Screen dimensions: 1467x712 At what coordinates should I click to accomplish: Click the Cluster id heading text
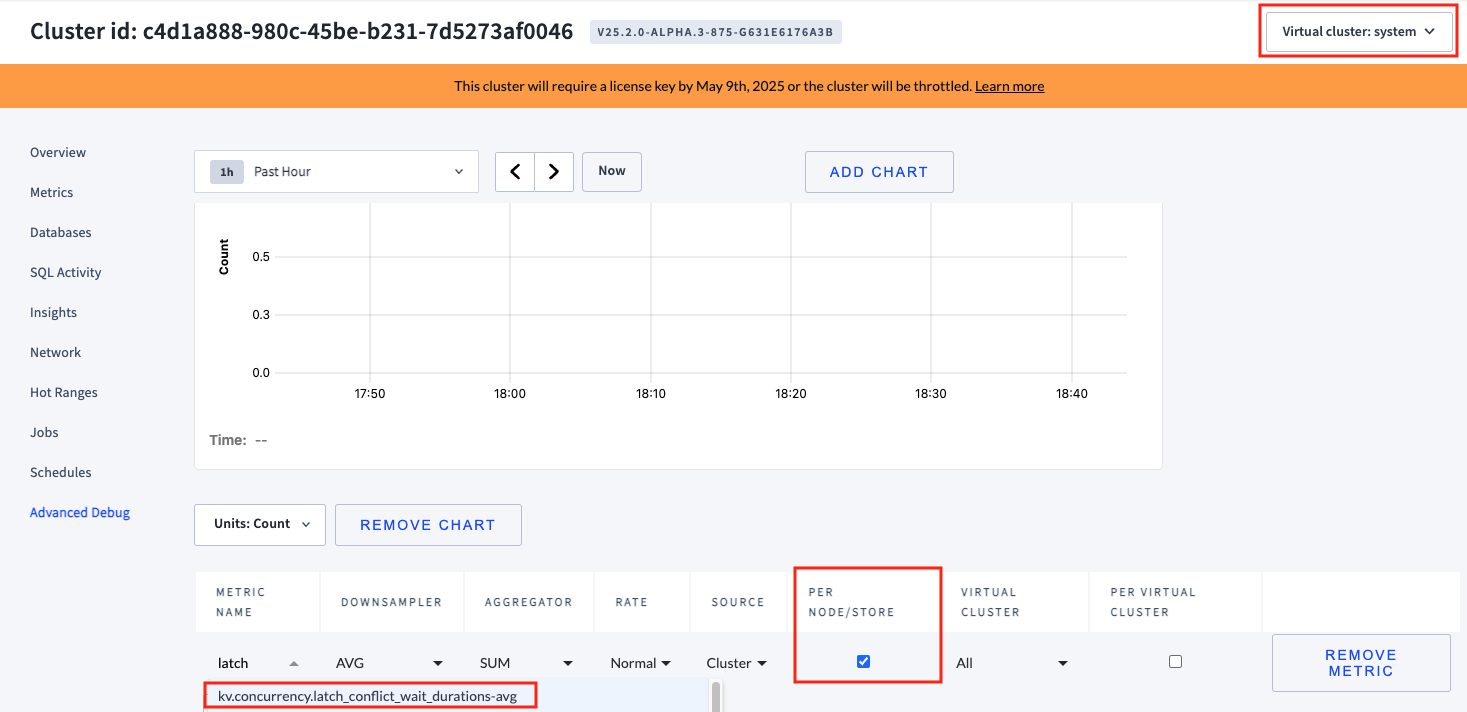click(302, 31)
